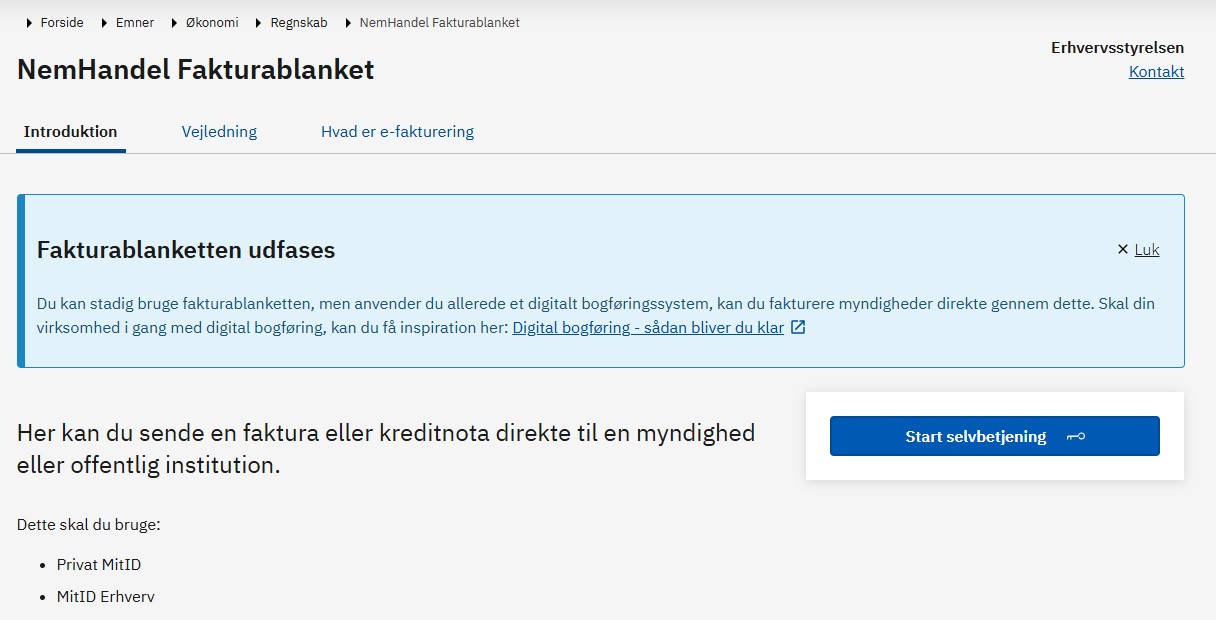1216x620 pixels.
Task: Click the X icon beside Luk
Action: pyautogui.click(x=1123, y=250)
